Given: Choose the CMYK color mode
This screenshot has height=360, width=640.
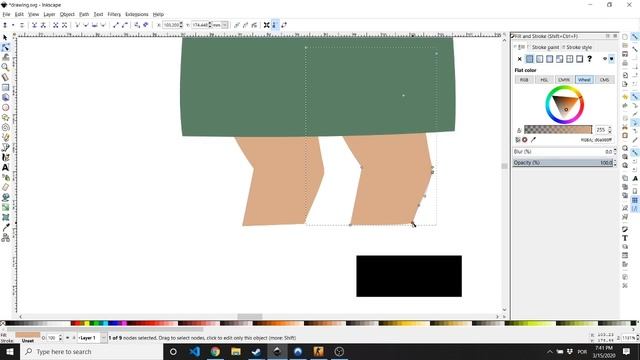Looking at the screenshot, I should pyautogui.click(x=564, y=80).
